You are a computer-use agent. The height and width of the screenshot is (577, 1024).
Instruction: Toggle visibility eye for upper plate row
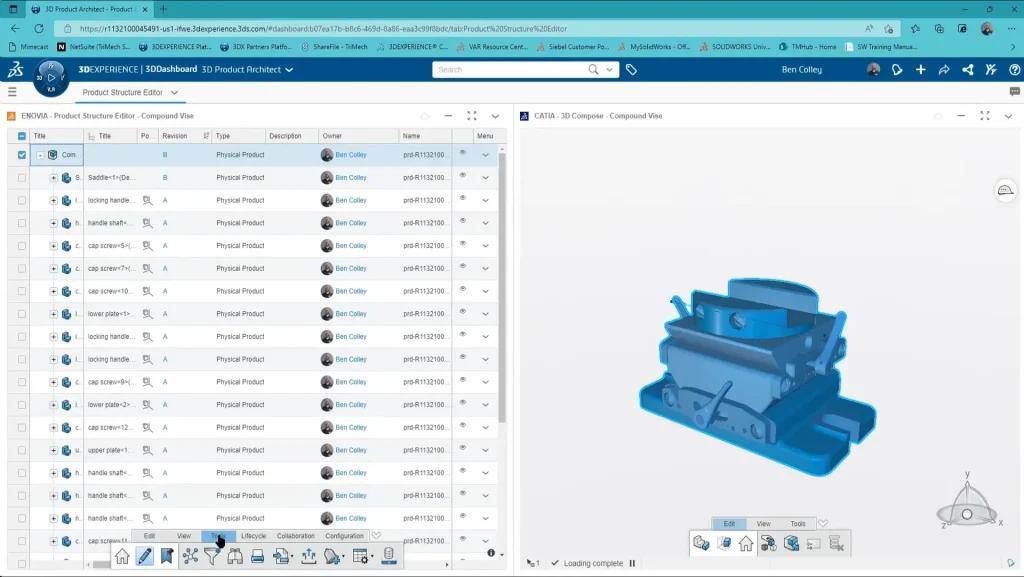point(462,448)
